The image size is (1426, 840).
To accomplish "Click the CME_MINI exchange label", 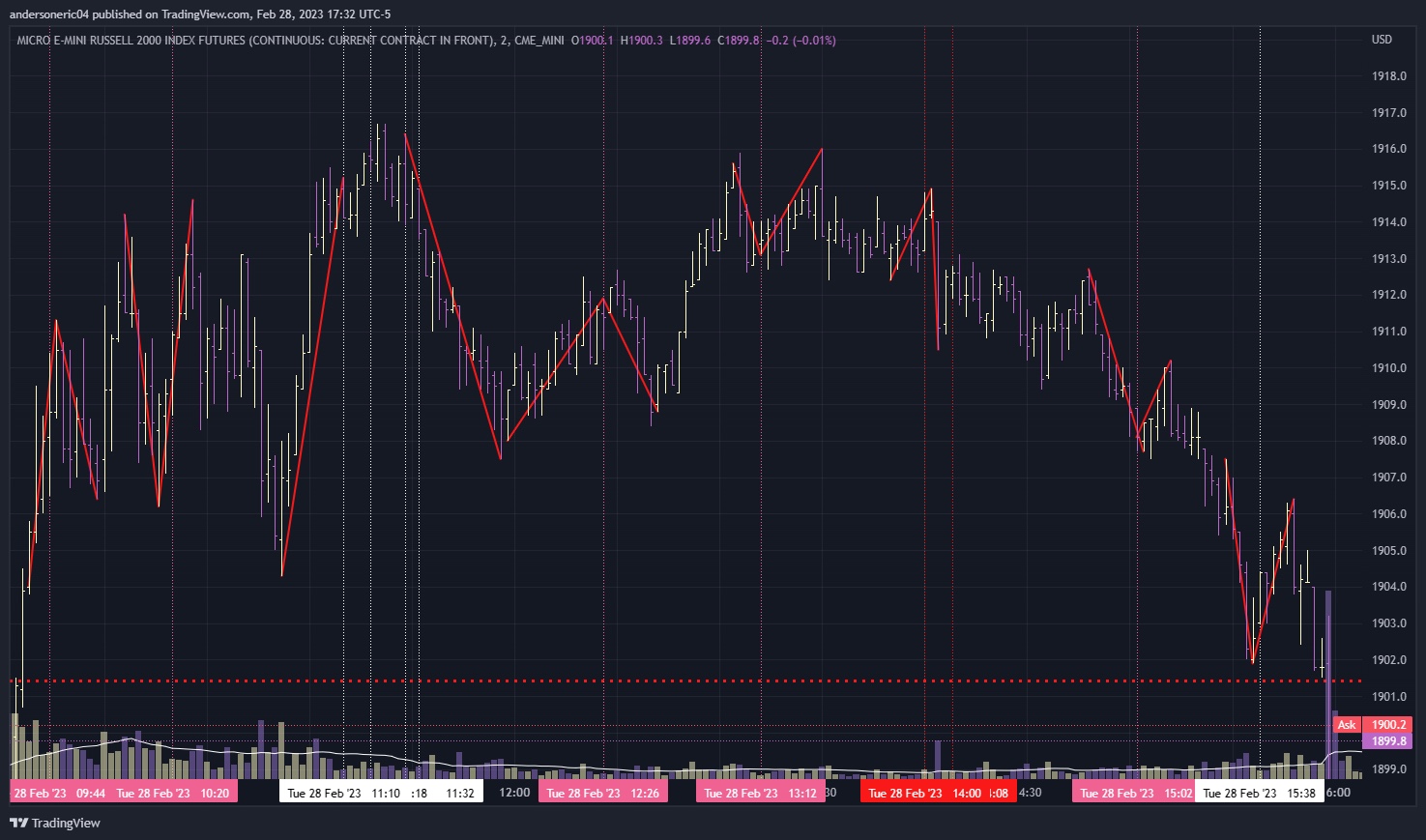I will click(x=538, y=41).
